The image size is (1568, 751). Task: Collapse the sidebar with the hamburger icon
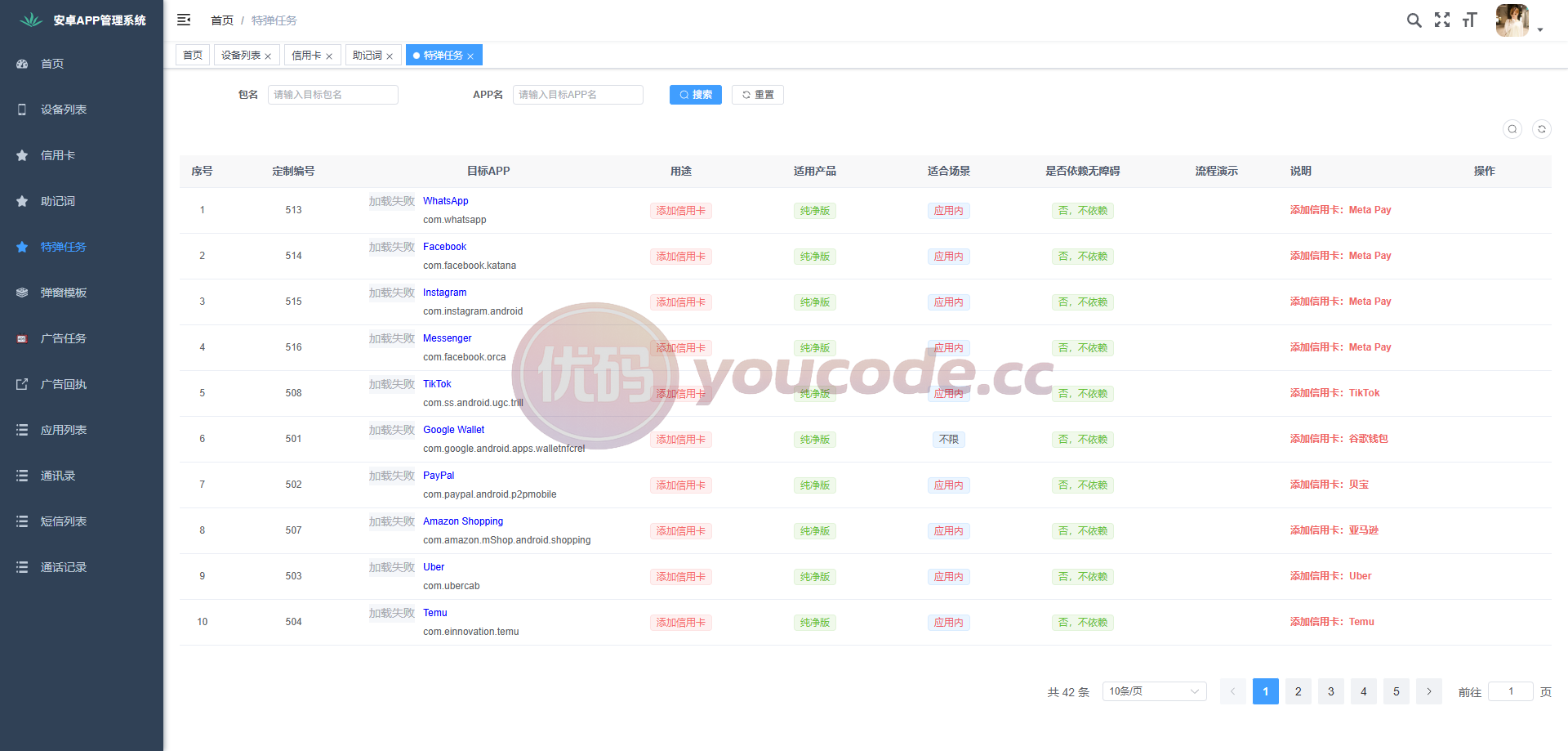pos(184,20)
